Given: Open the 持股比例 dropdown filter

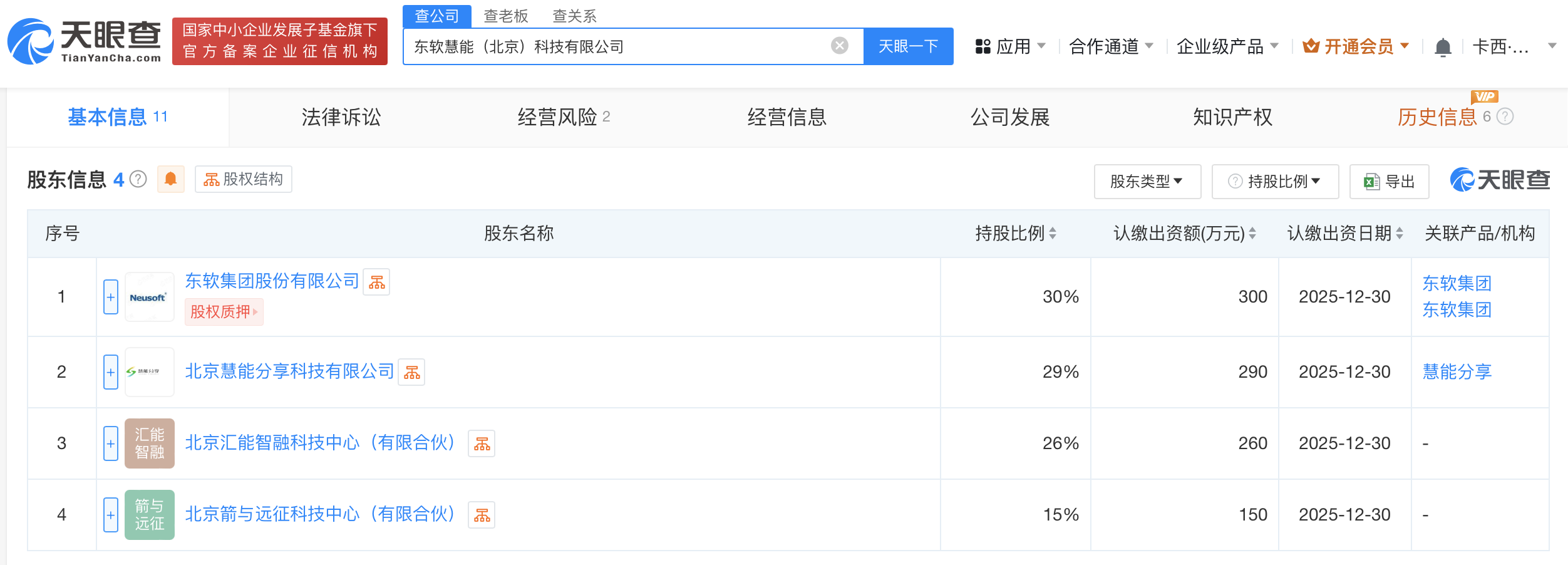Looking at the screenshot, I should (1275, 182).
